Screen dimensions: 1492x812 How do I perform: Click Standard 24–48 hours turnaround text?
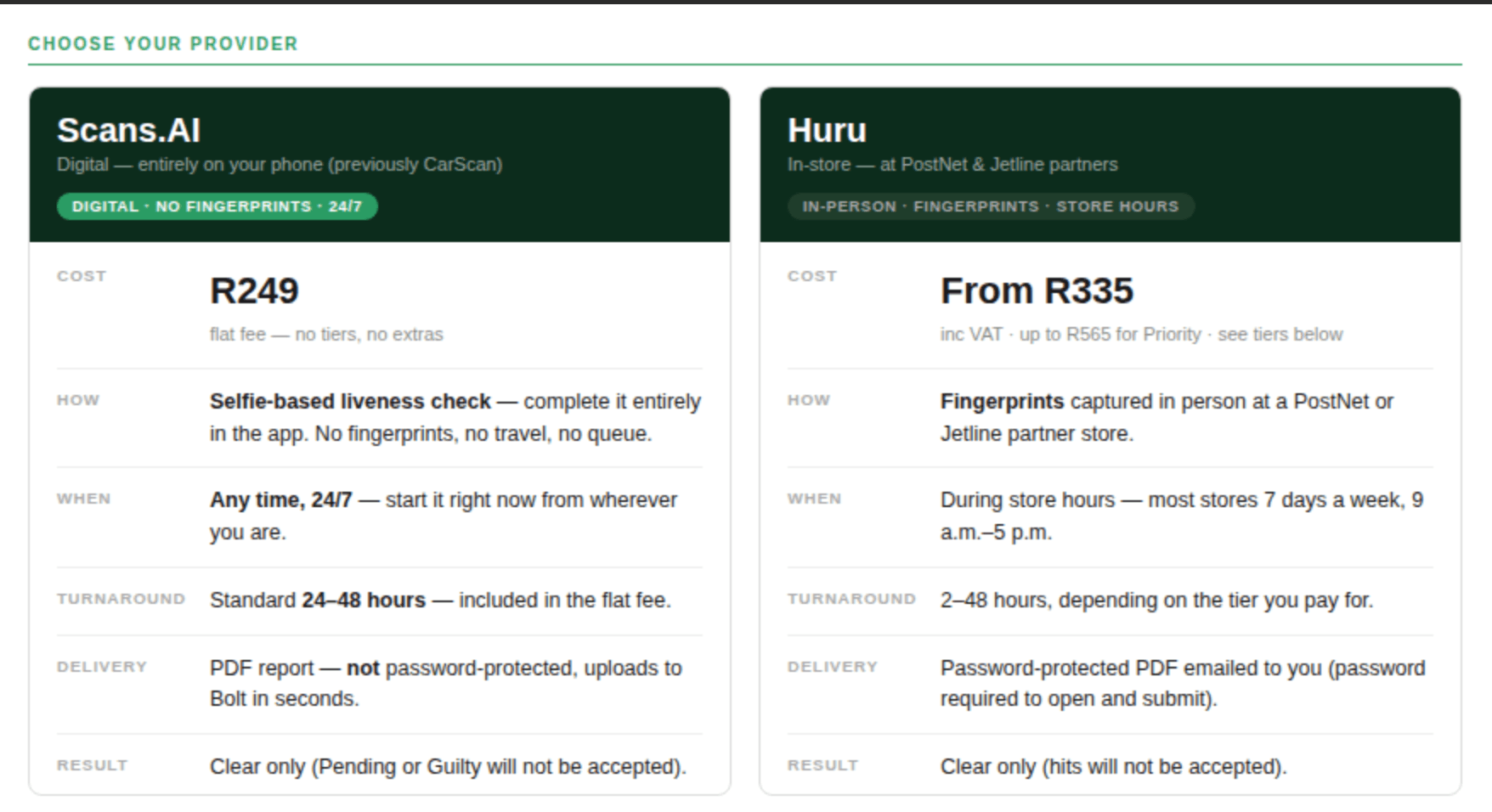pos(440,600)
